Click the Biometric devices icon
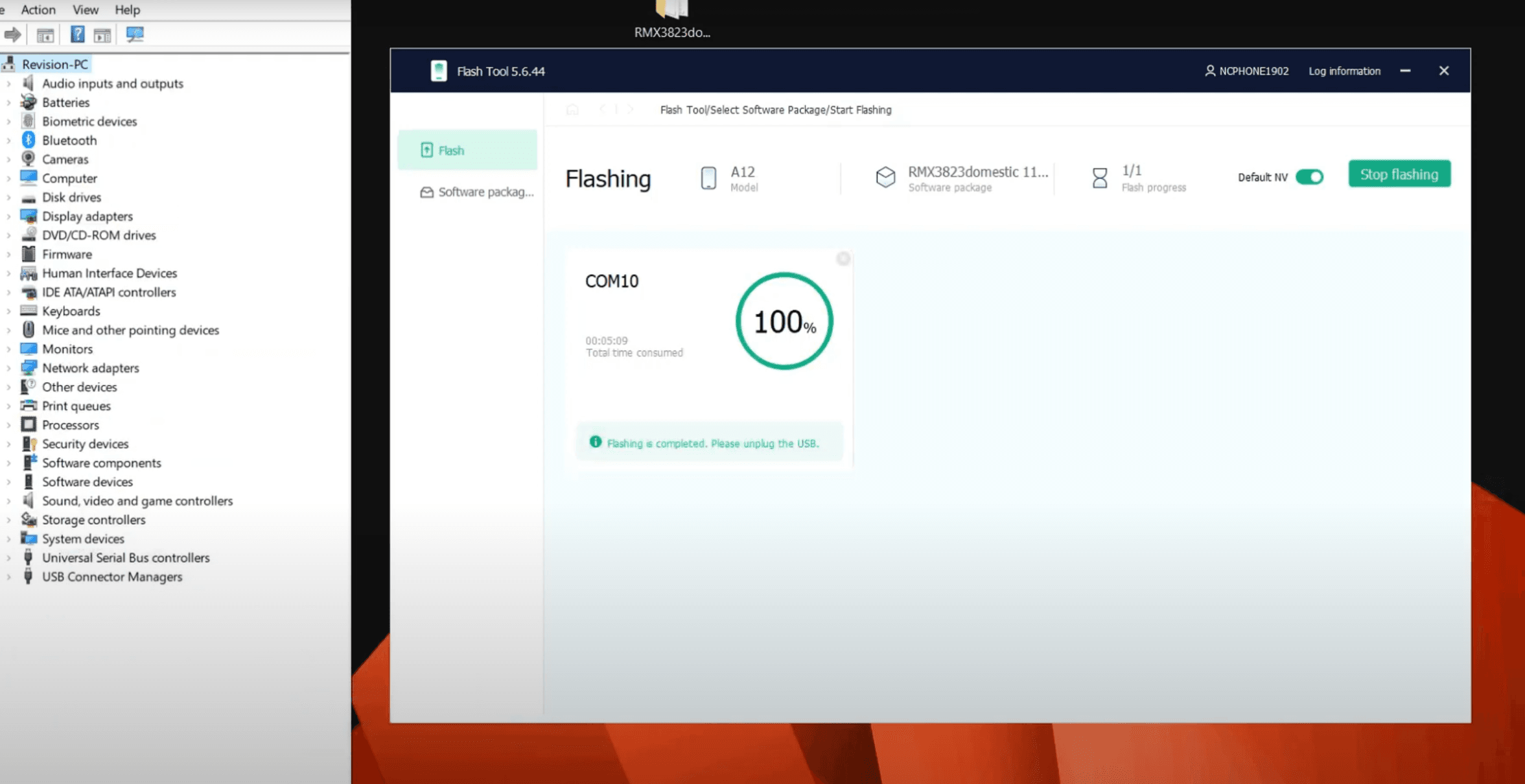Image resolution: width=1525 pixels, height=784 pixels. [28, 121]
